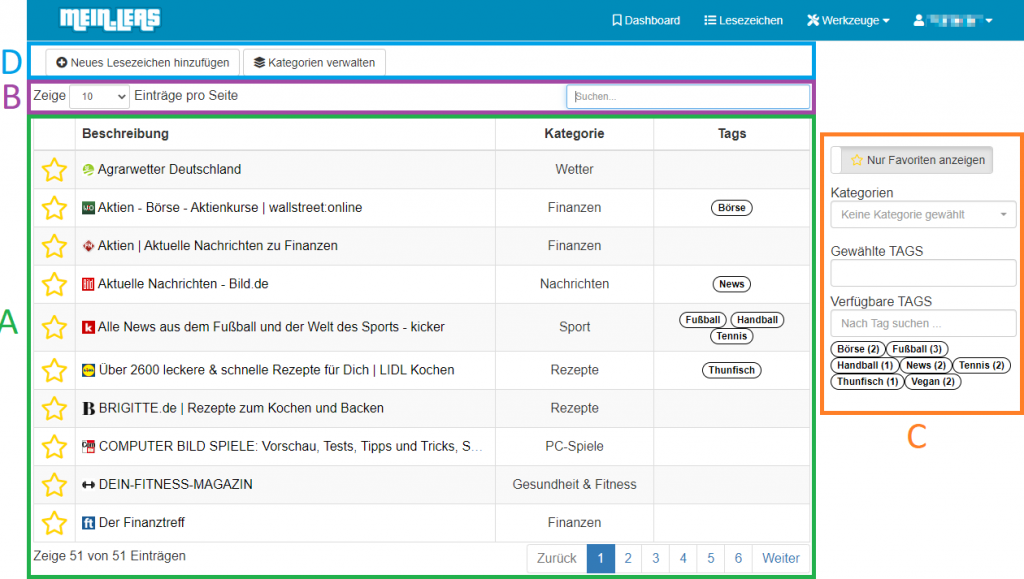The width and height of the screenshot is (1024, 579).
Task: Click Kategorien verwalten button
Action: click(x=314, y=62)
